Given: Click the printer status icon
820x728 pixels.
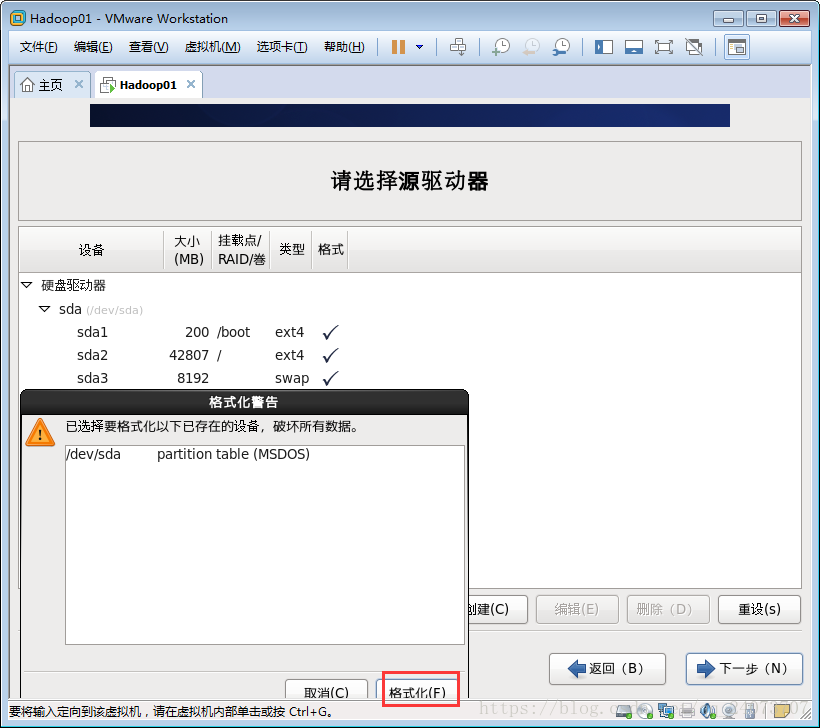Looking at the screenshot, I should pos(687,711).
